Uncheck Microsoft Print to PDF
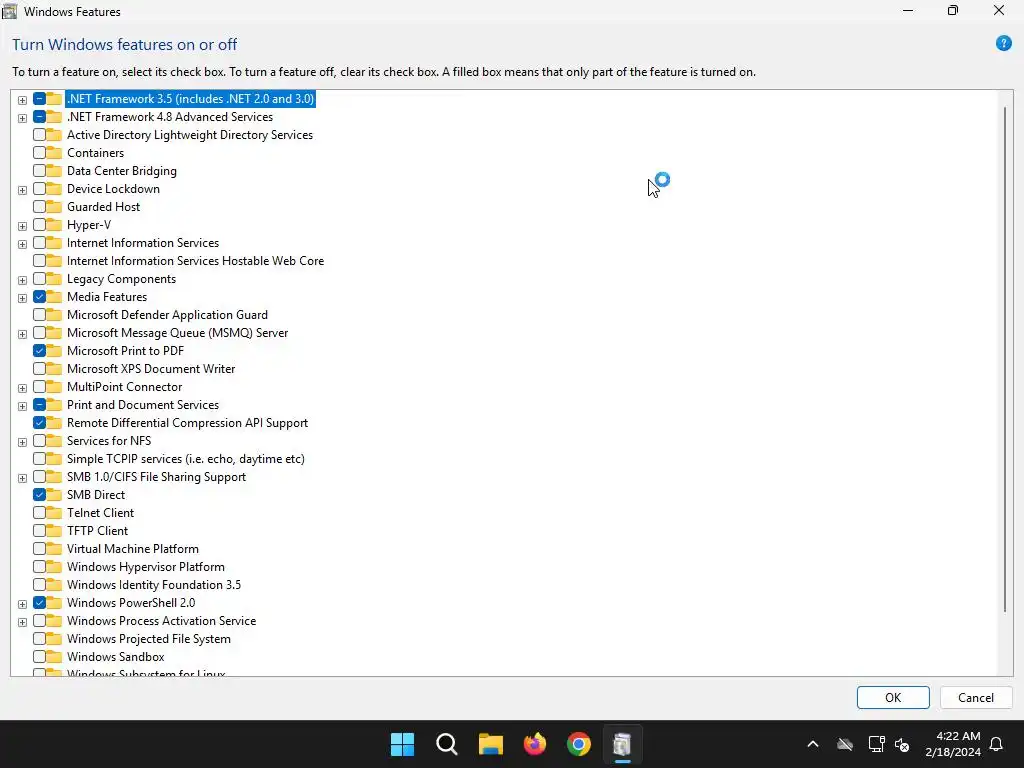 pyautogui.click(x=39, y=351)
